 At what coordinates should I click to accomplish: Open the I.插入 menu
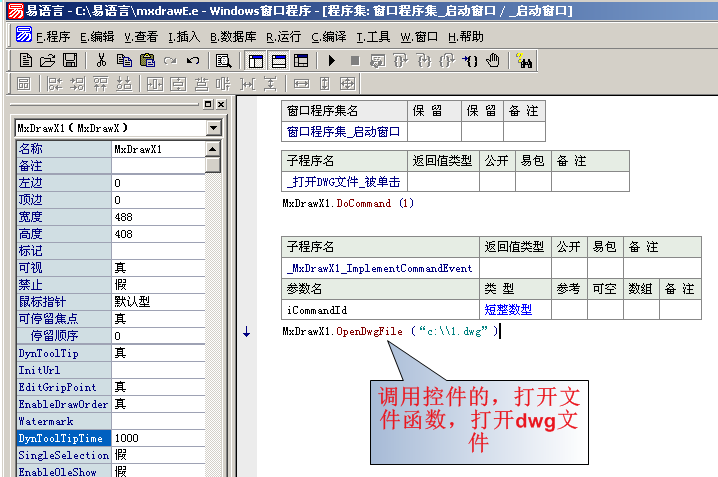pyautogui.click(x=184, y=37)
